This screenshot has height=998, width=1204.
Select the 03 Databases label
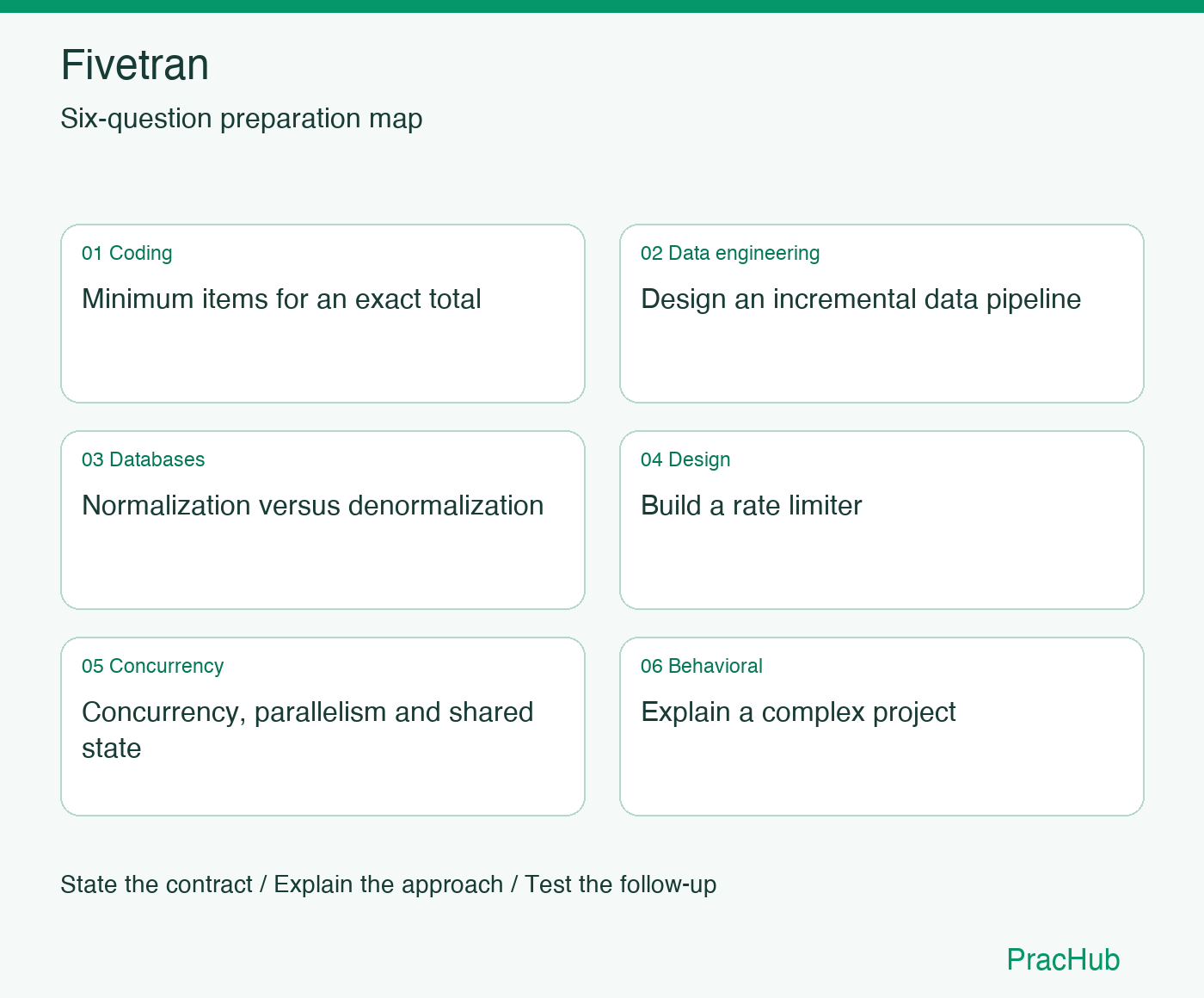click(144, 459)
